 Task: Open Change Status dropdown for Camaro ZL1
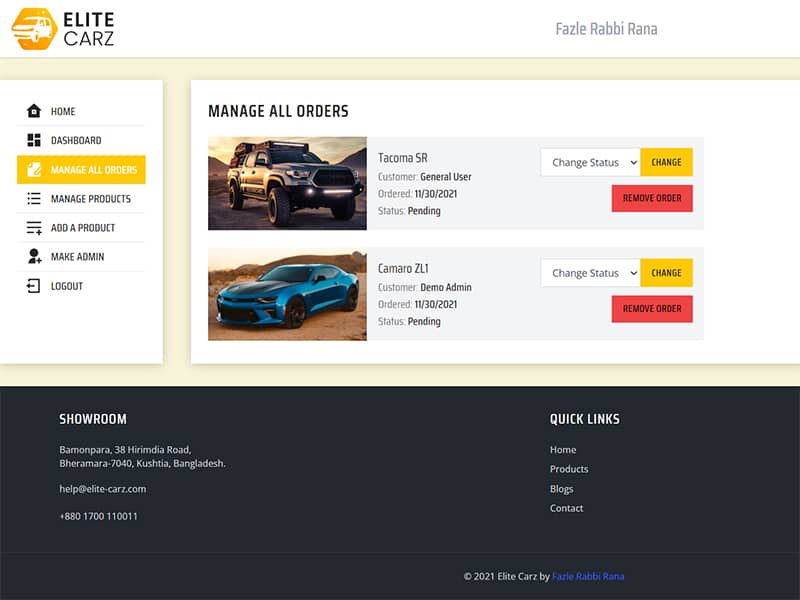(590, 273)
